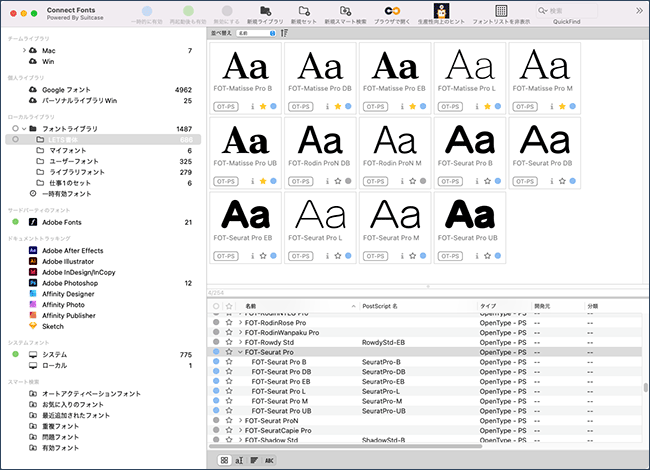
Task: Click the New Smart Search (新規スマート検索) icon
Action: [345, 11]
